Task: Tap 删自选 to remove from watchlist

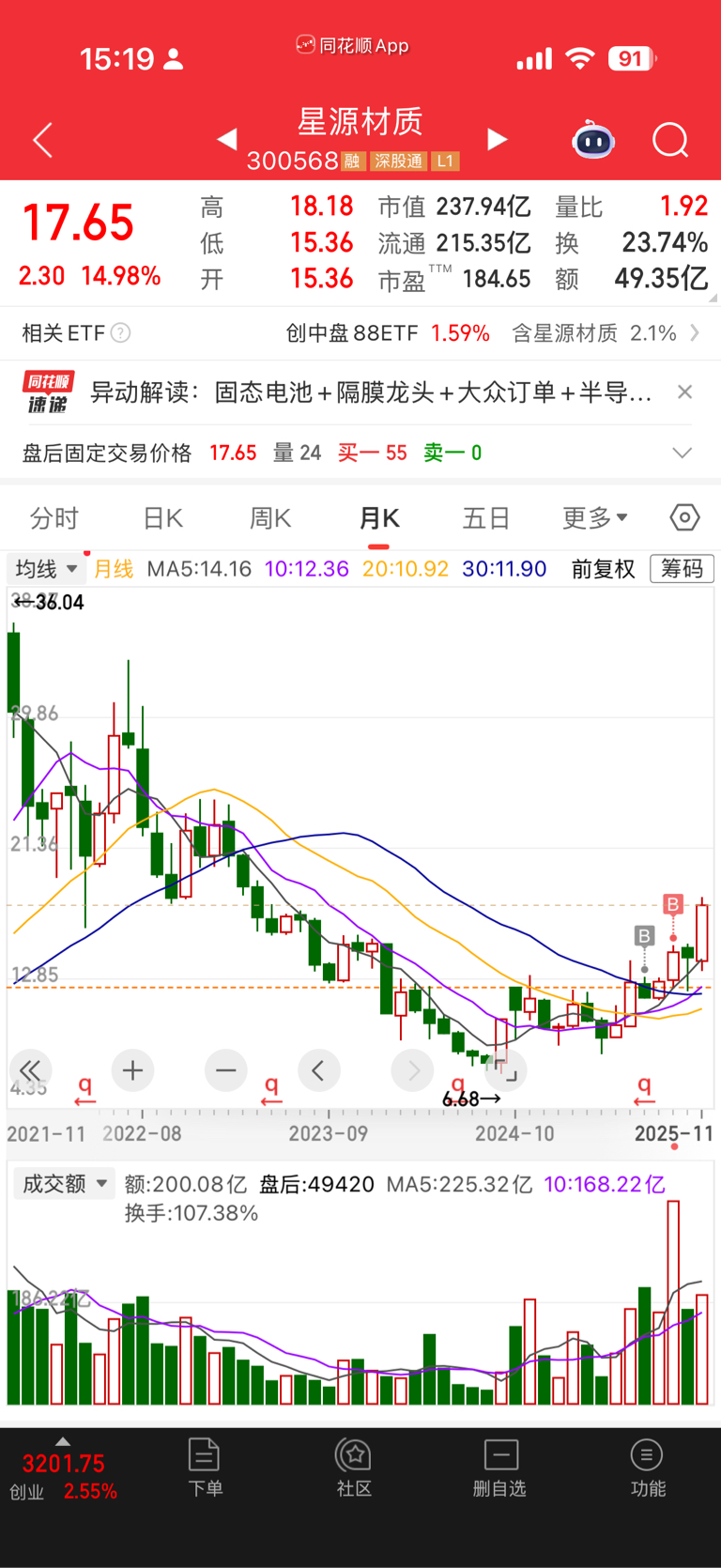Action: [x=500, y=1468]
